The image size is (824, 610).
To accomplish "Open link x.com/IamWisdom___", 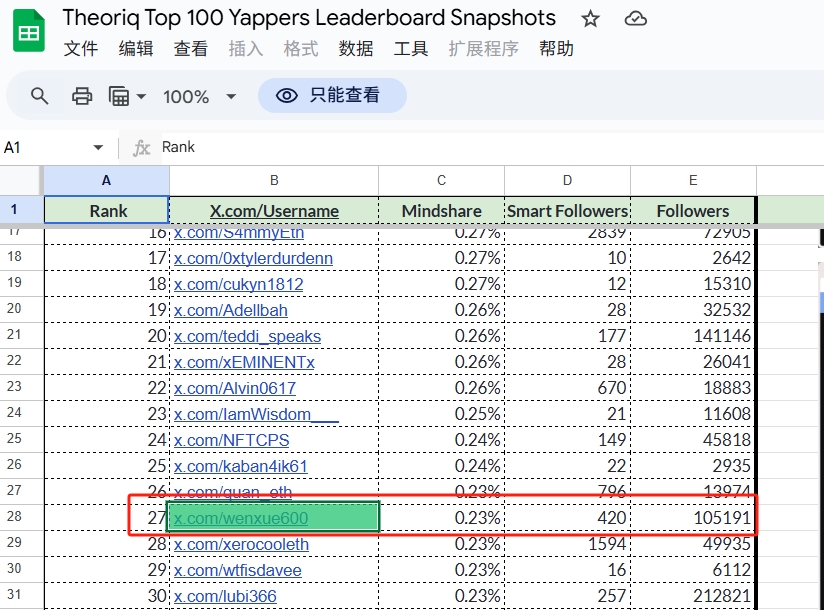I will coord(256,415).
